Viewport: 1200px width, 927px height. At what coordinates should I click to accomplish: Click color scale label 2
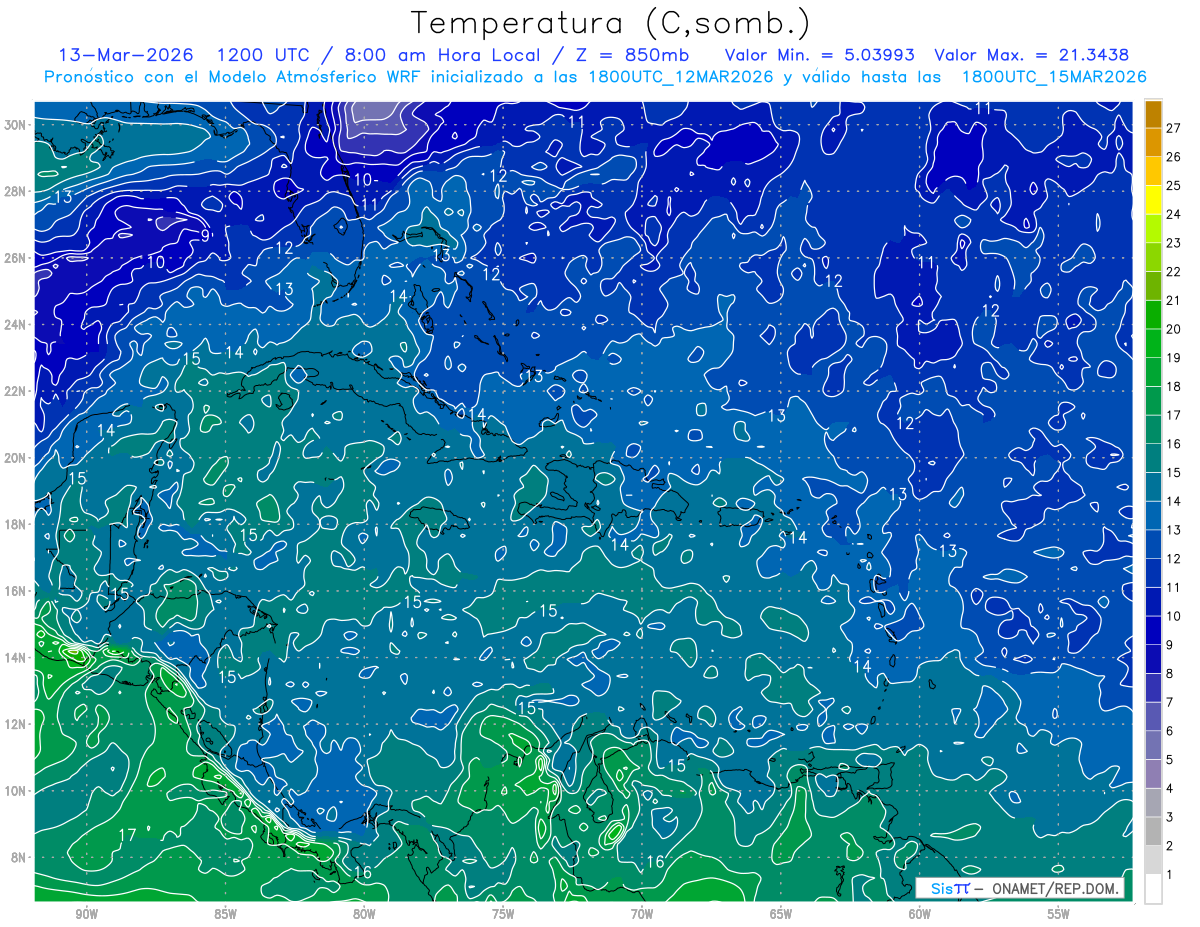point(1170,846)
